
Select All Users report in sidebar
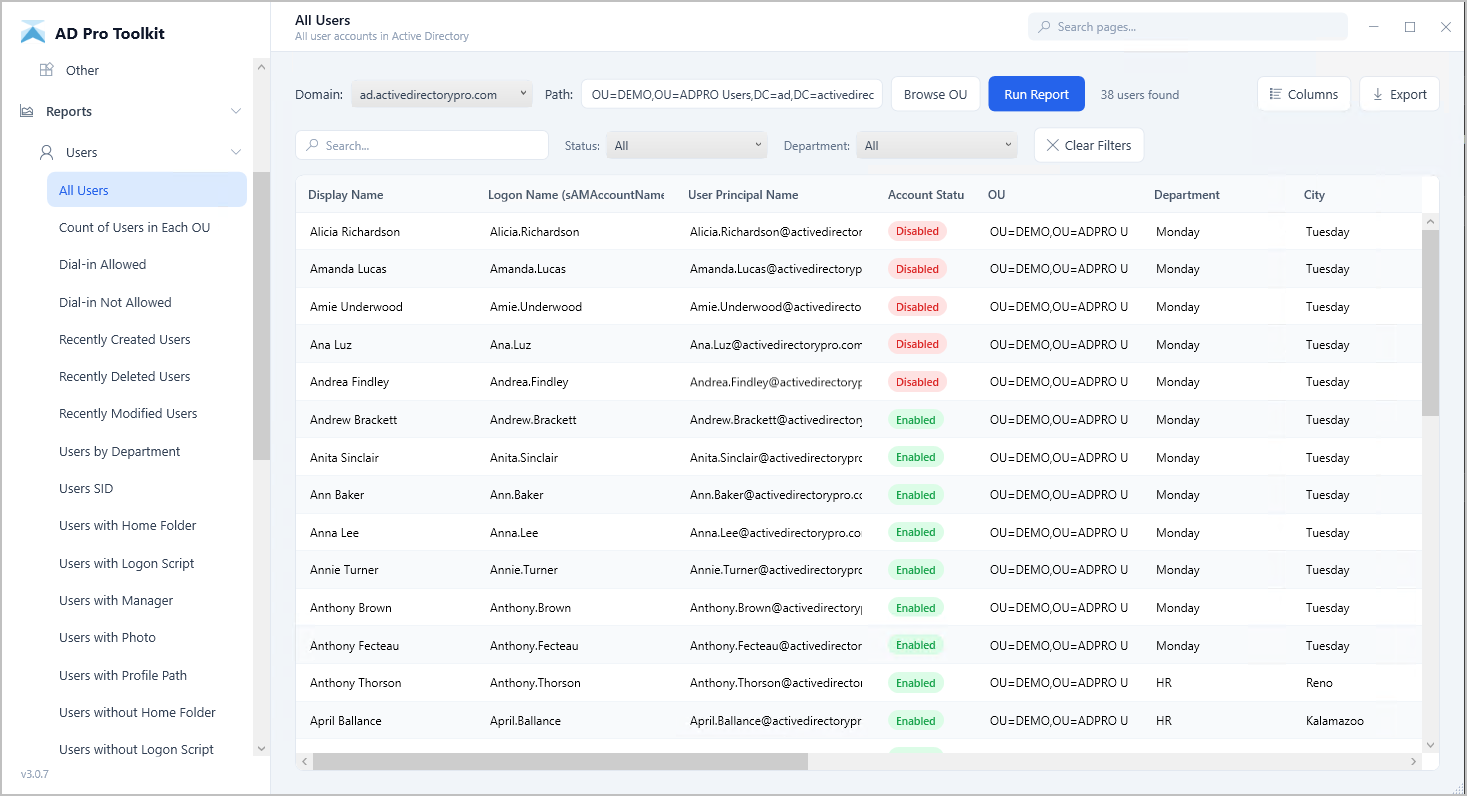coord(147,190)
